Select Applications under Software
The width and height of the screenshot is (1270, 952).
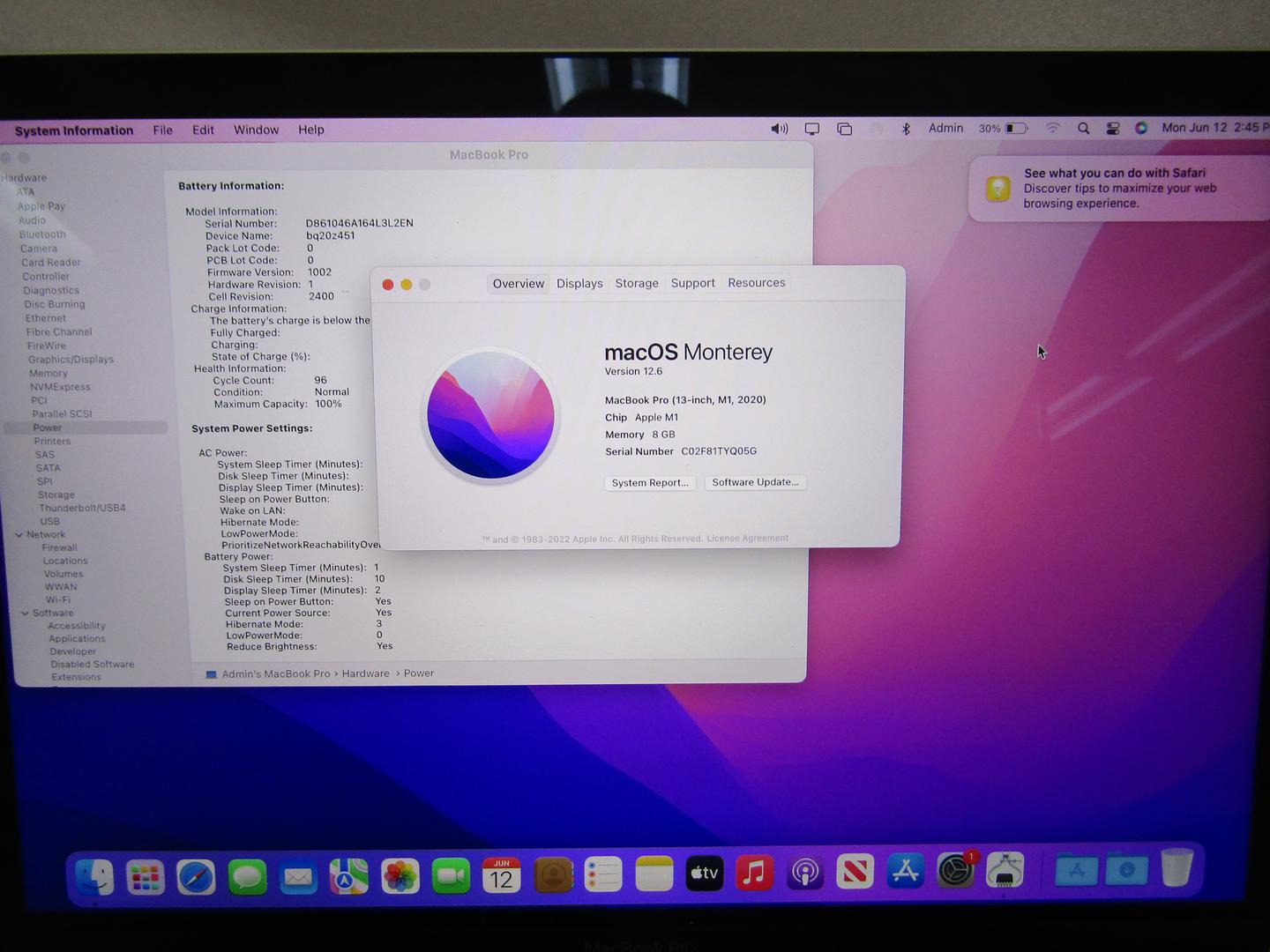click(x=77, y=639)
